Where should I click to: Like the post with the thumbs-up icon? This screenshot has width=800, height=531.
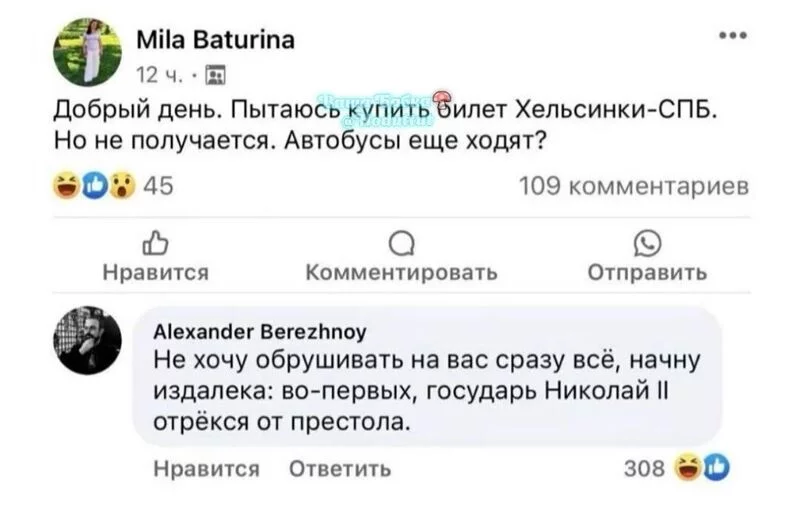click(x=155, y=242)
